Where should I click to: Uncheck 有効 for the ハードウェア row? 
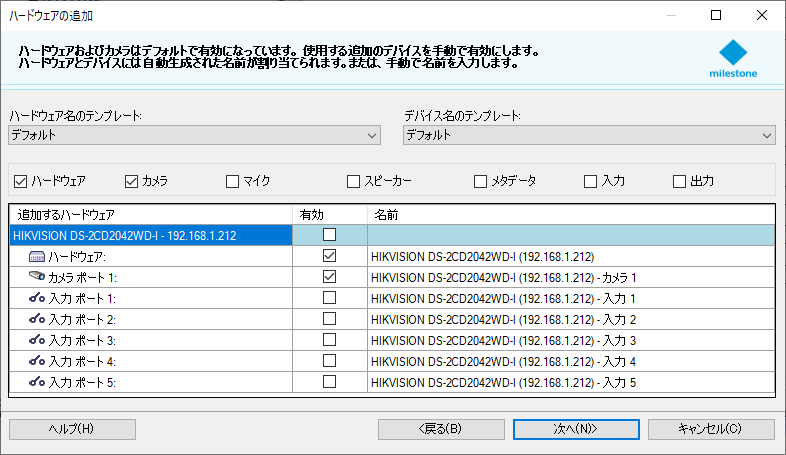click(x=329, y=256)
